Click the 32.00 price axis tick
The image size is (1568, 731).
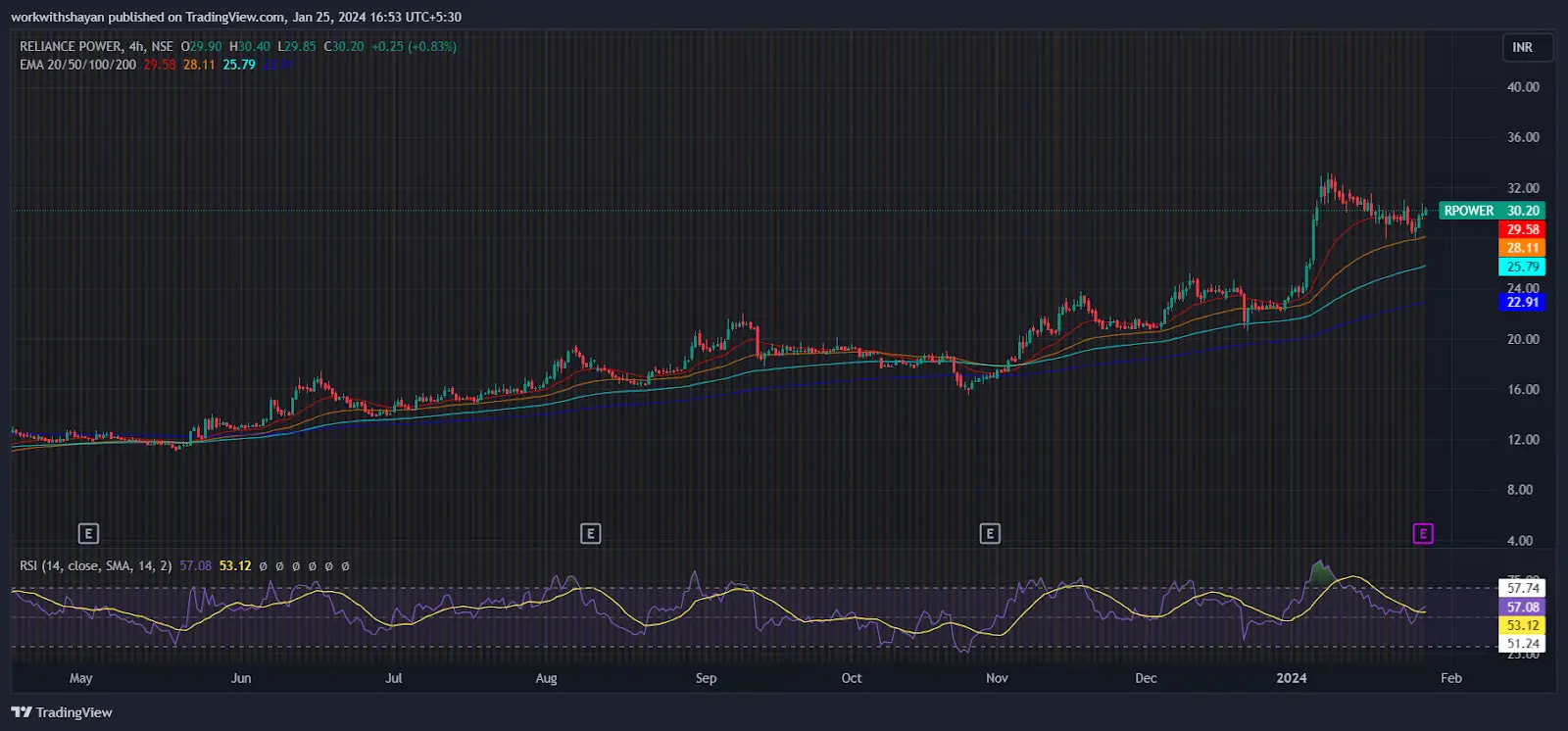click(x=1523, y=188)
